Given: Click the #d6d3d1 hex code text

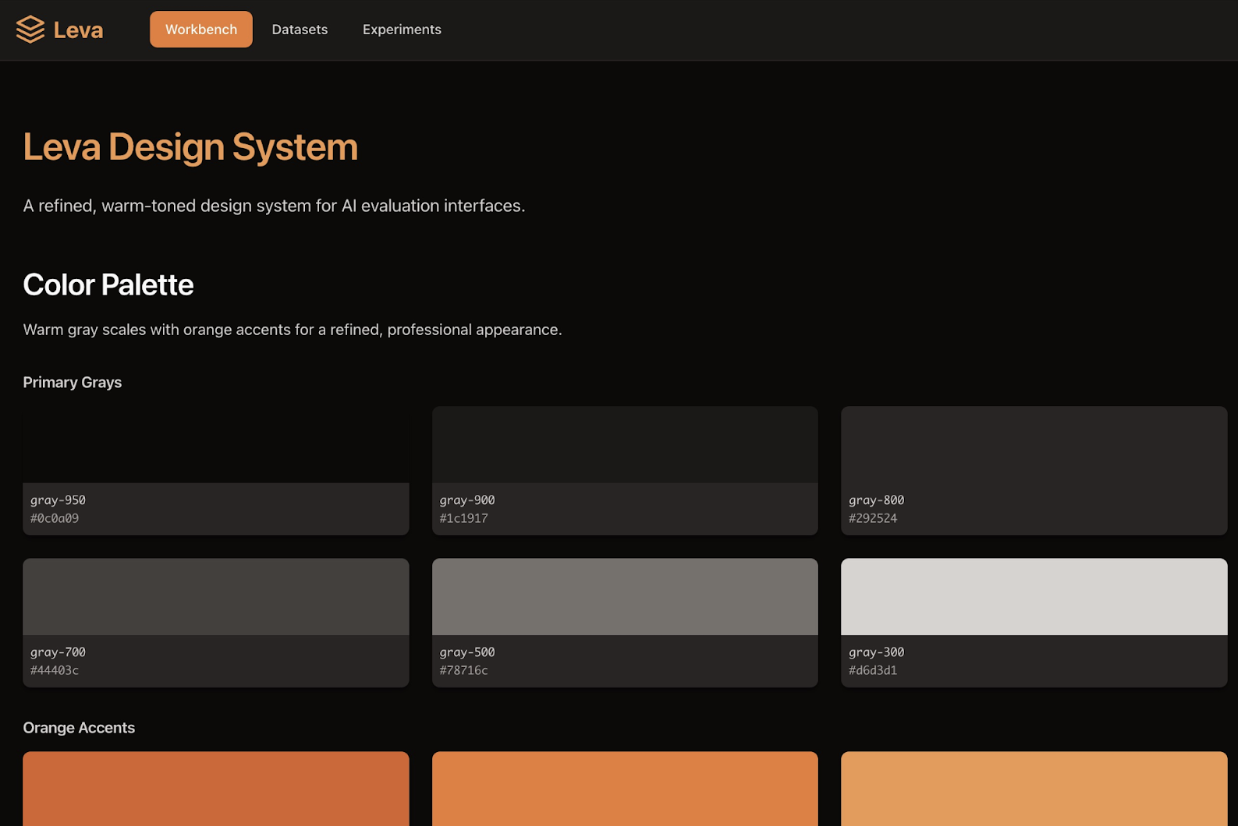Looking at the screenshot, I should pos(873,671).
